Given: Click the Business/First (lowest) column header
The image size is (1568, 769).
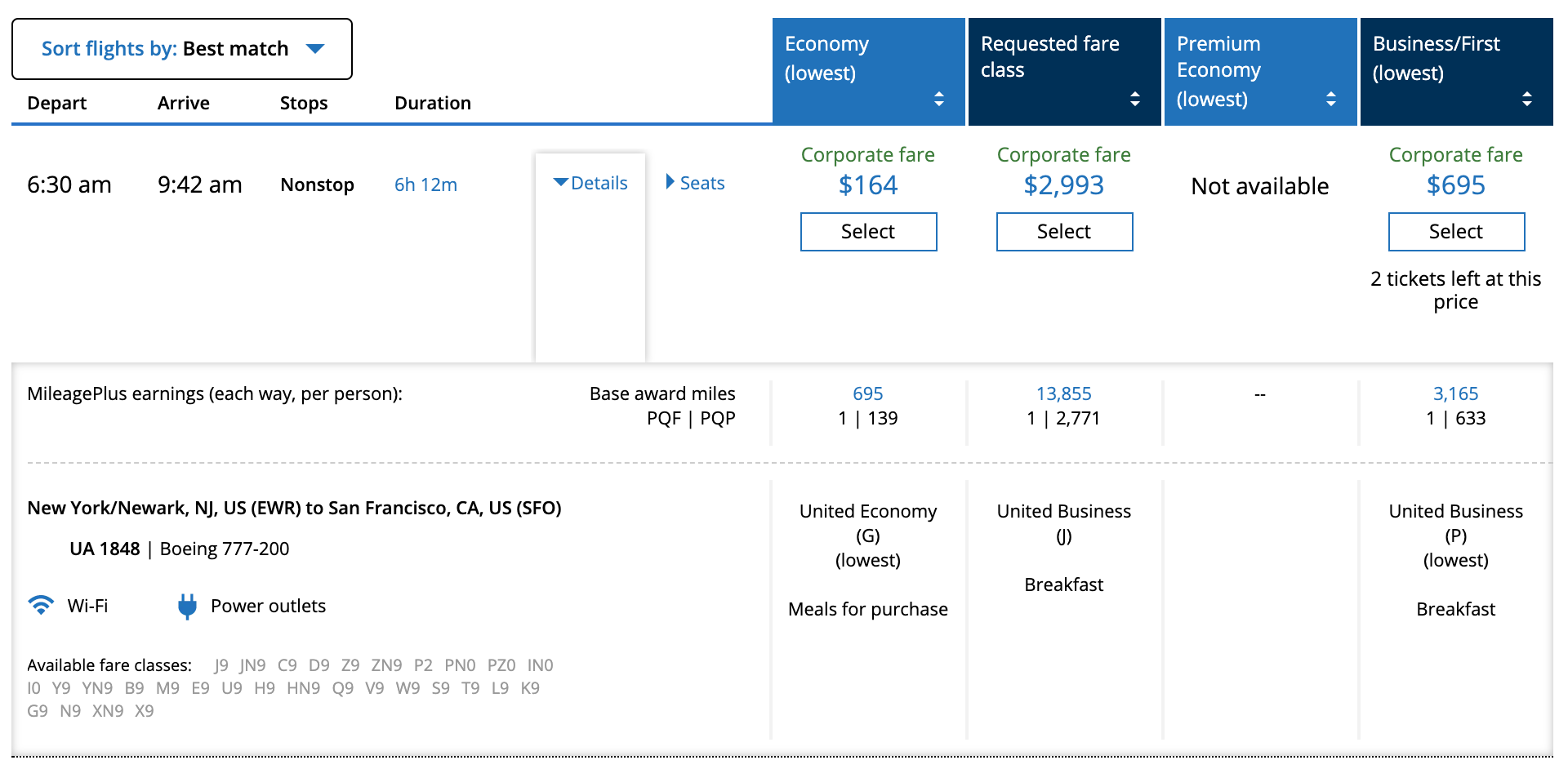Looking at the screenshot, I should pos(1436,58).
